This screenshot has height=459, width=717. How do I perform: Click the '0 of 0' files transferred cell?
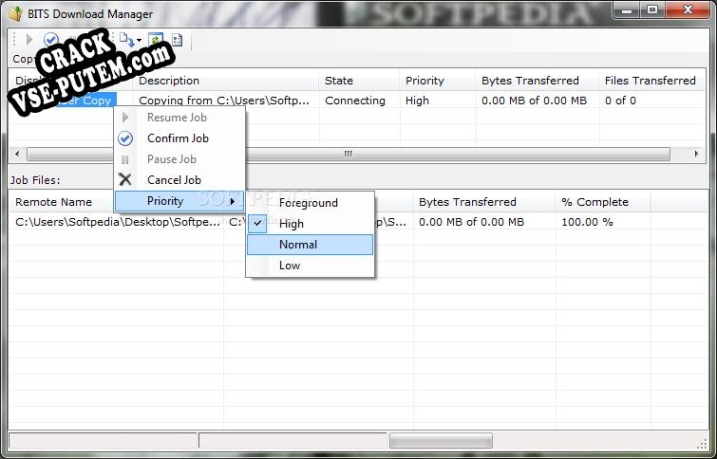pos(620,101)
